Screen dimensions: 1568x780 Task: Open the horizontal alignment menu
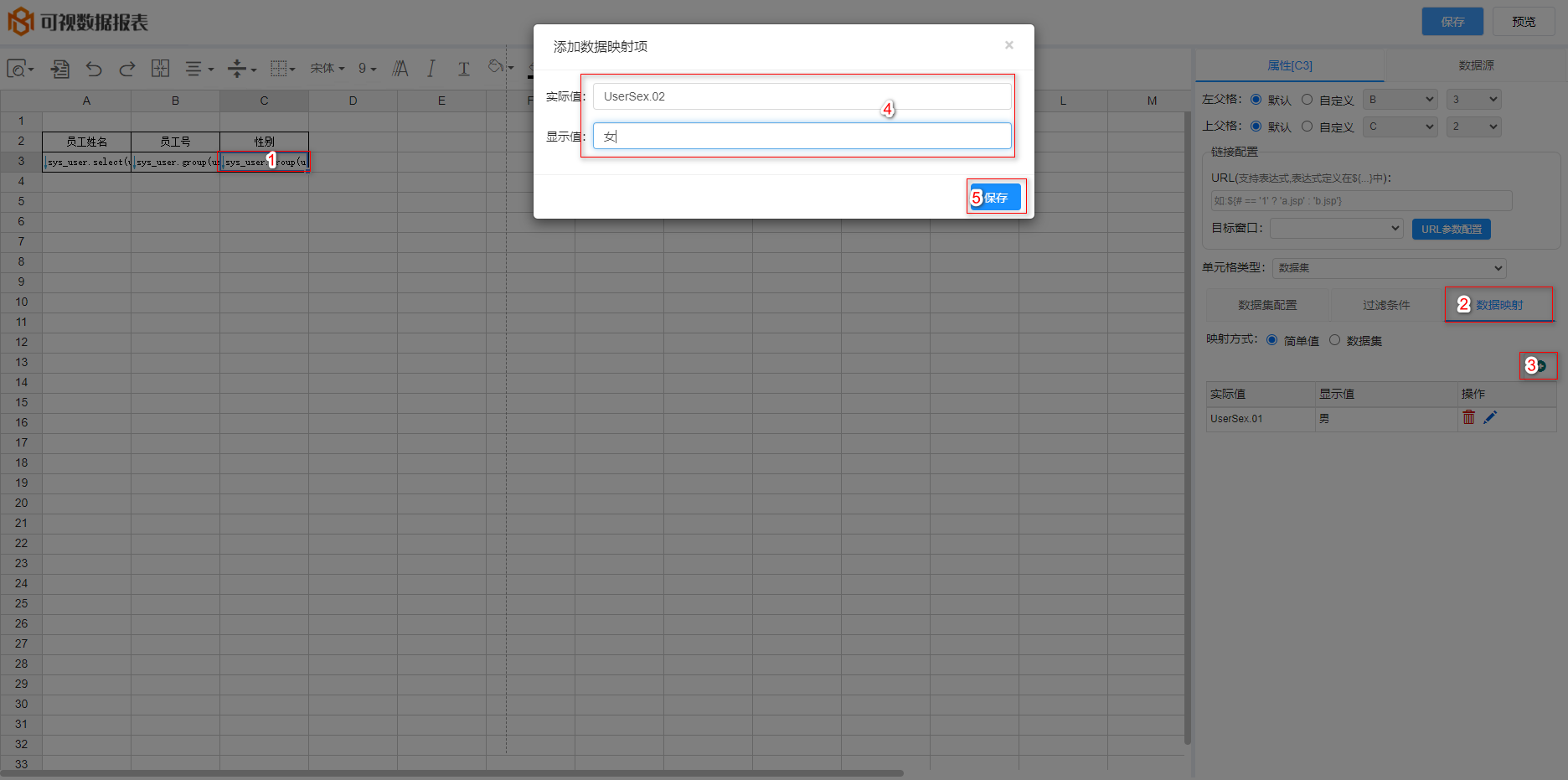coord(199,69)
